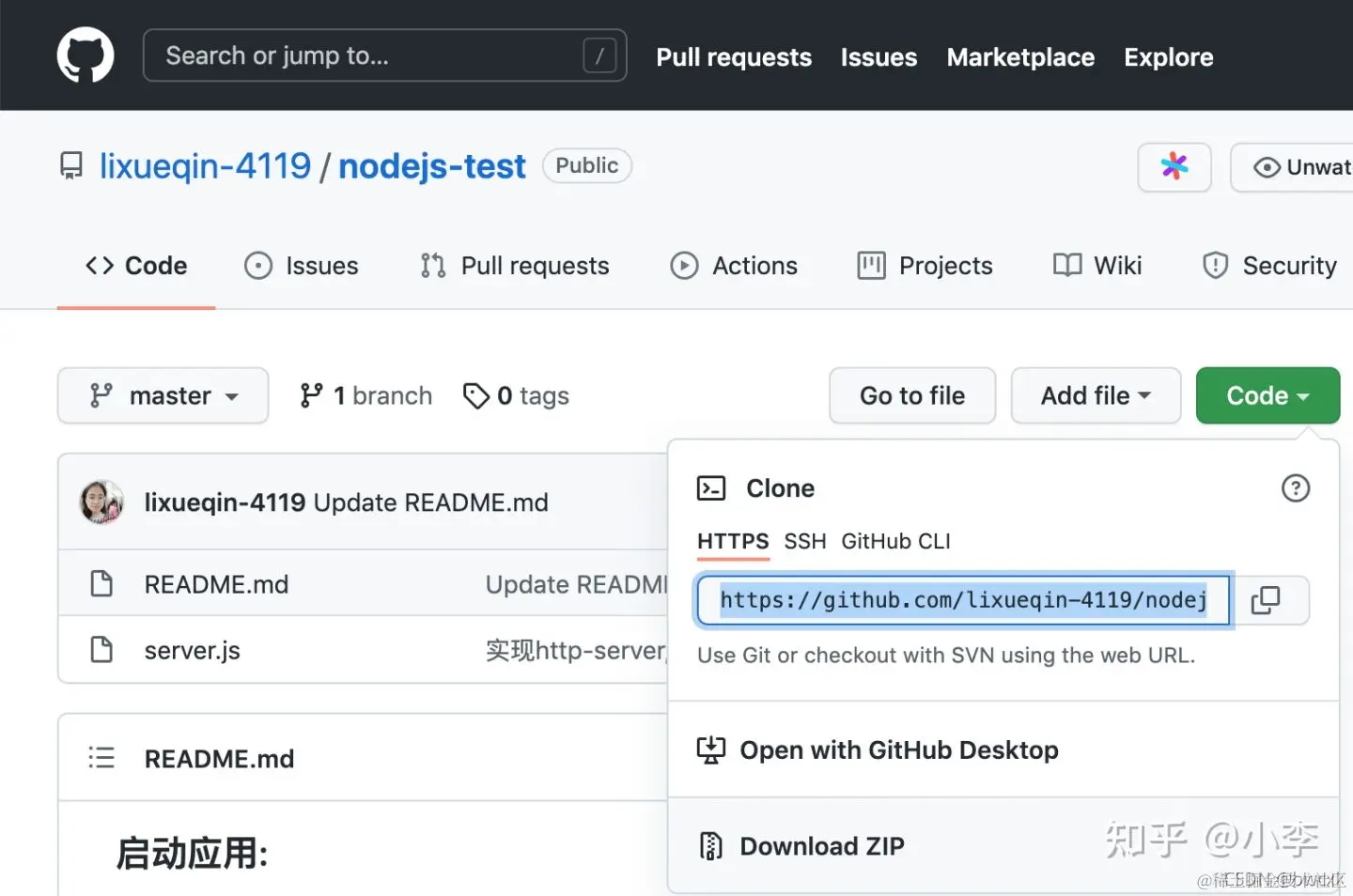Switch to the SSH clone tab

pyautogui.click(x=805, y=542)
